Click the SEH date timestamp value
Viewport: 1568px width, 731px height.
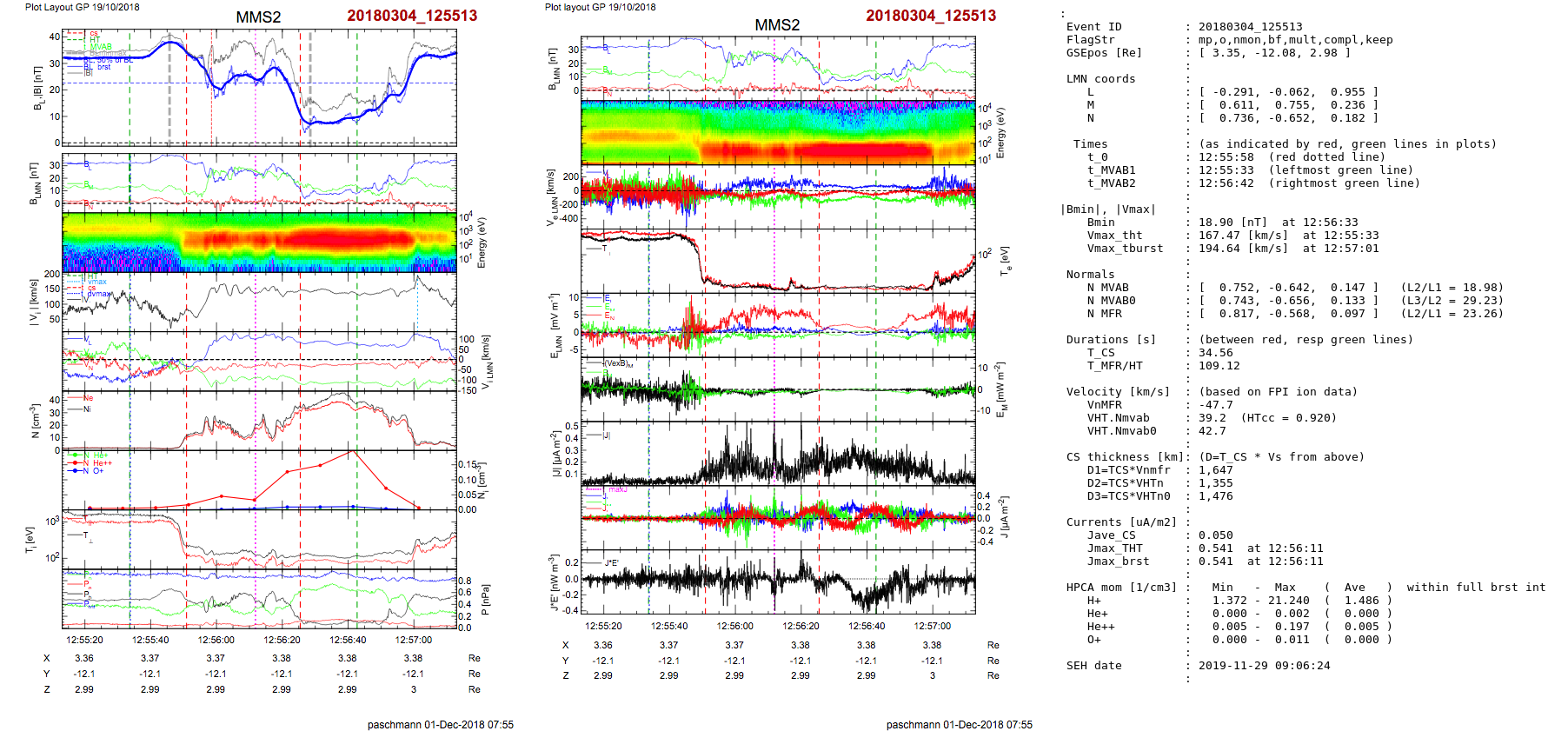(1260, 666)
